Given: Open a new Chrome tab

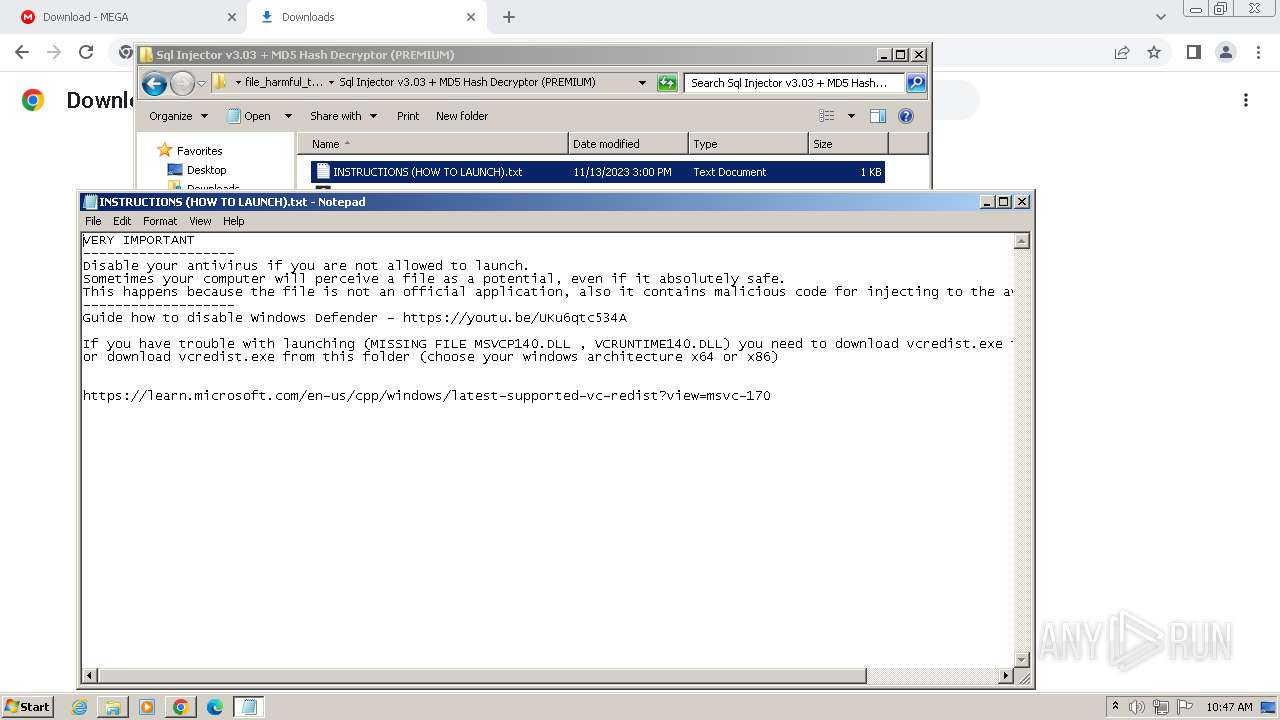Looking at the screenshot, I should coord(509,17).
